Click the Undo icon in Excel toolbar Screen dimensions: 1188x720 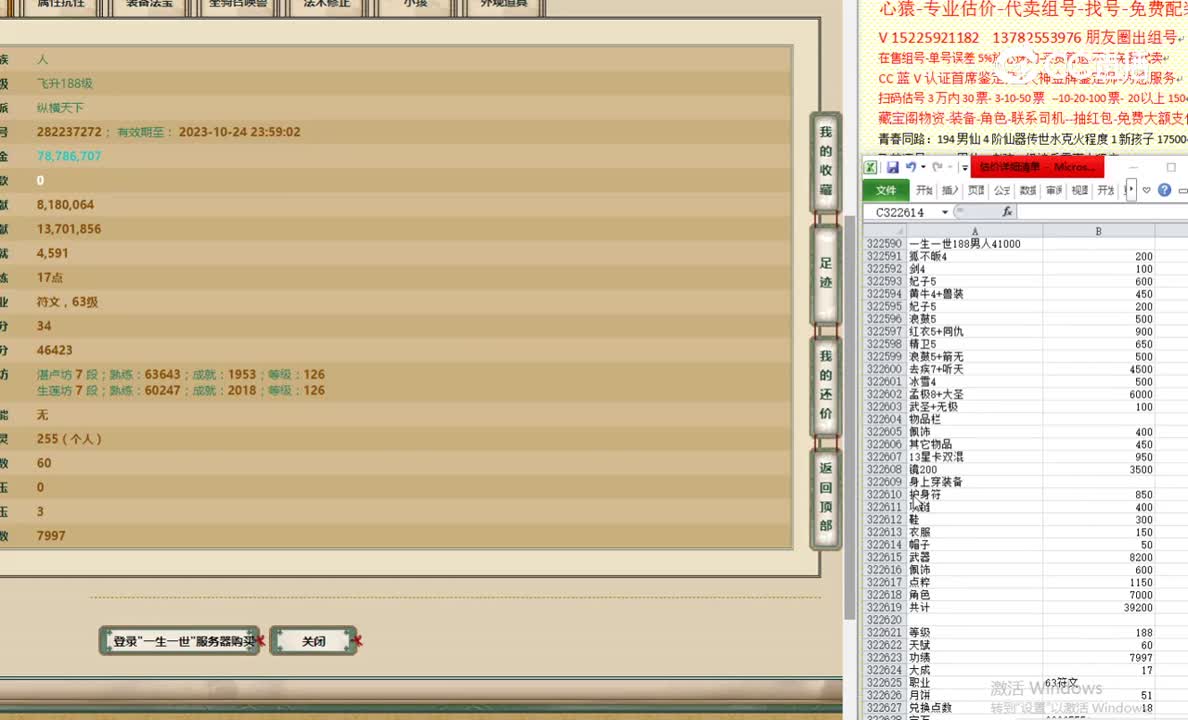click(911, 167)
